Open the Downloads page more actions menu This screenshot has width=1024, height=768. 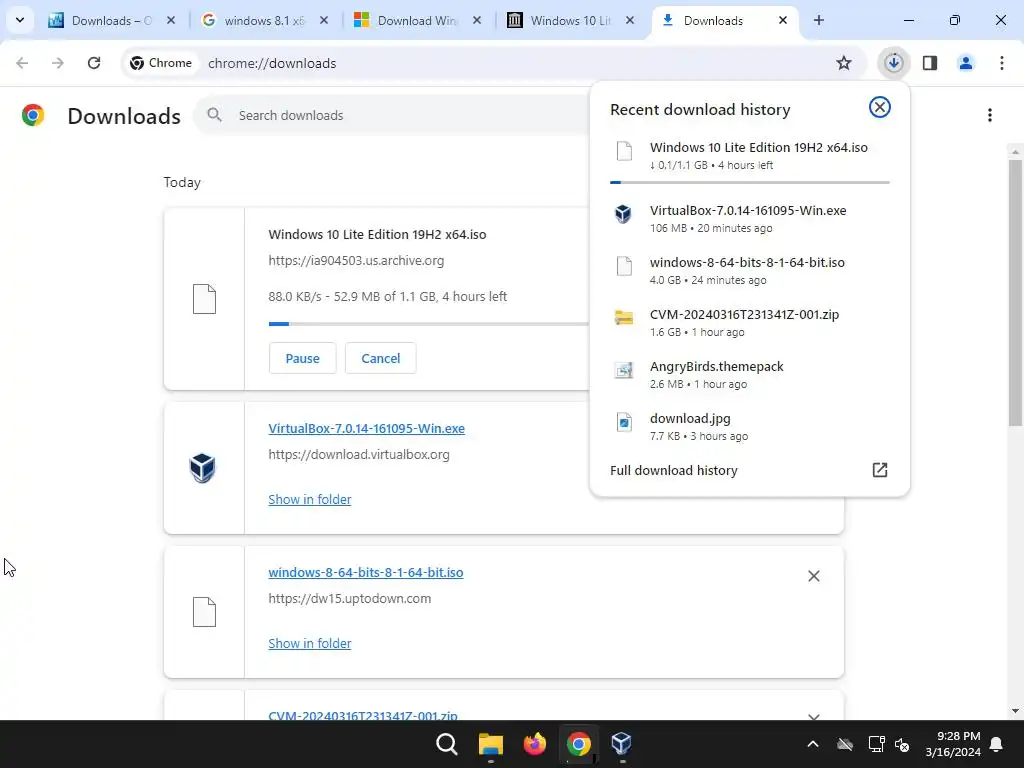[x=990, y=115]
